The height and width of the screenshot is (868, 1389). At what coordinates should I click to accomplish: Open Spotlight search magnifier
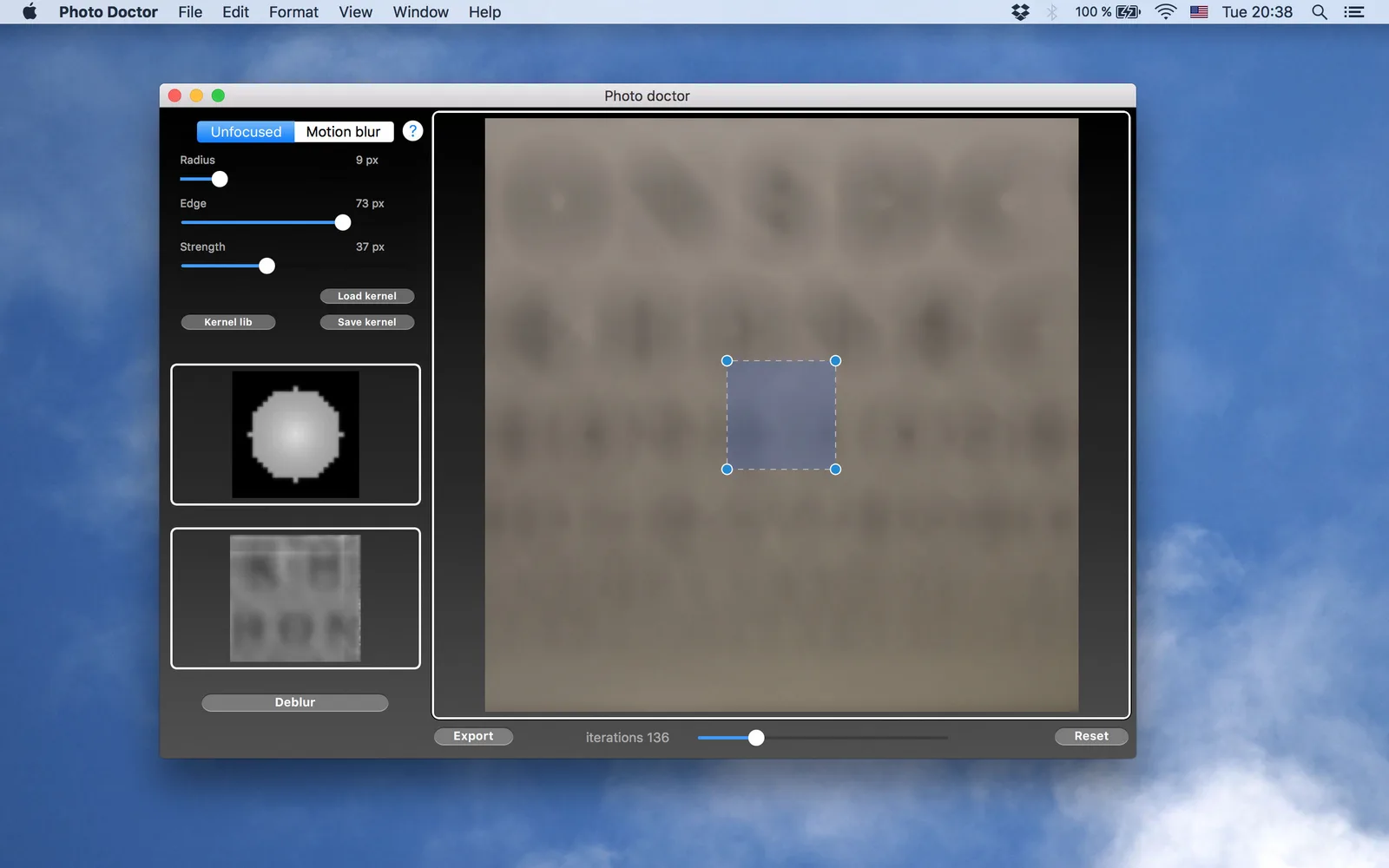click(1319, 11)
